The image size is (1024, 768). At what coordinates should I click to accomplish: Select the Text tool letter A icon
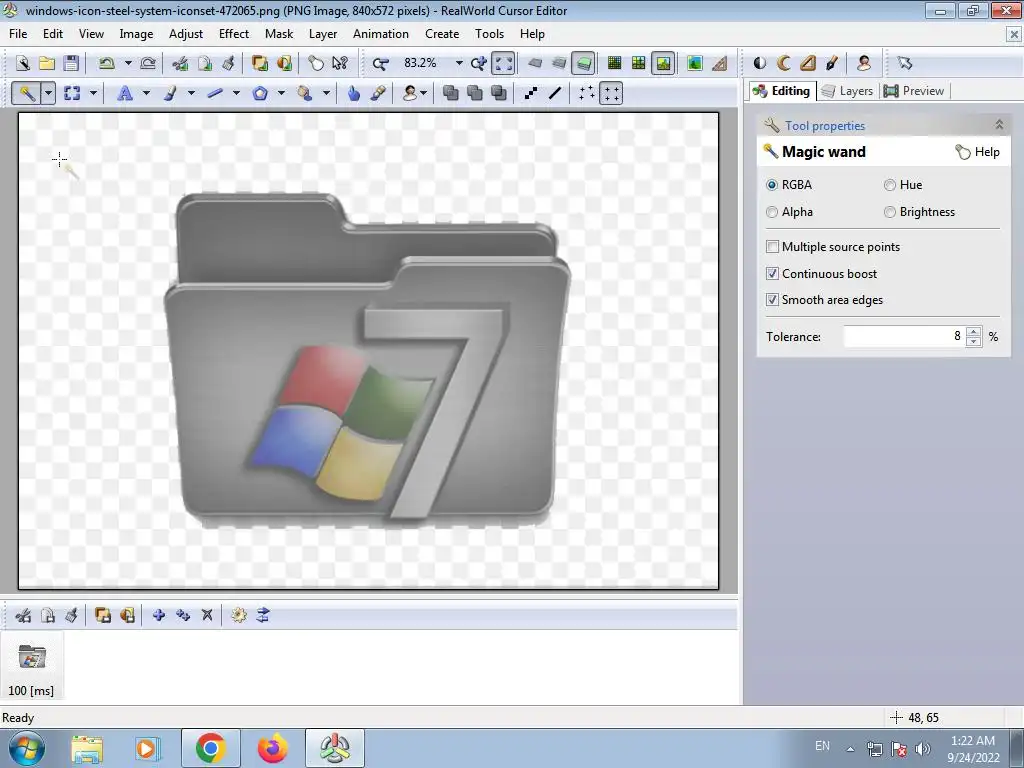click(x=124, y=93)
